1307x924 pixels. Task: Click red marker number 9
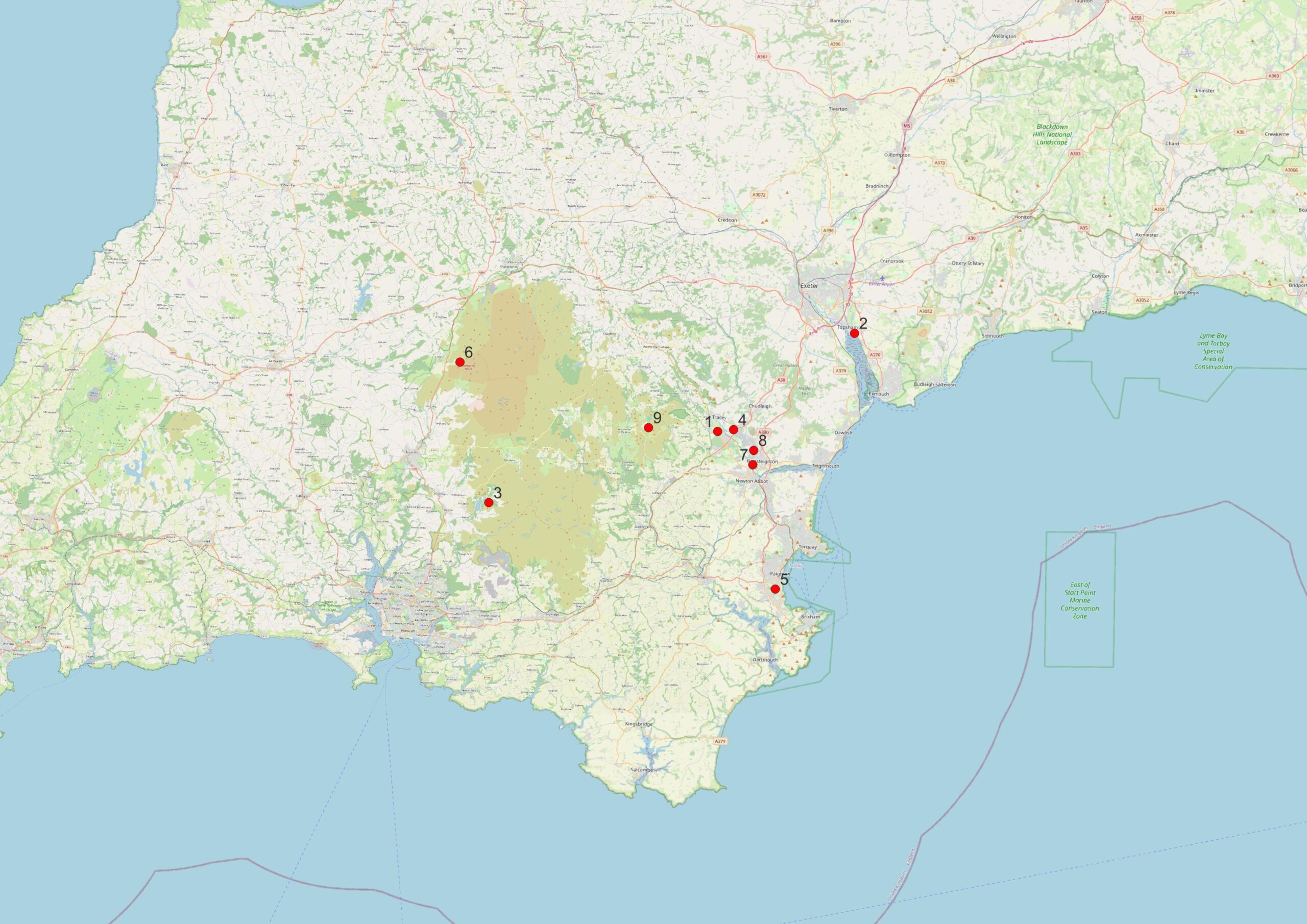click(648, 428)
